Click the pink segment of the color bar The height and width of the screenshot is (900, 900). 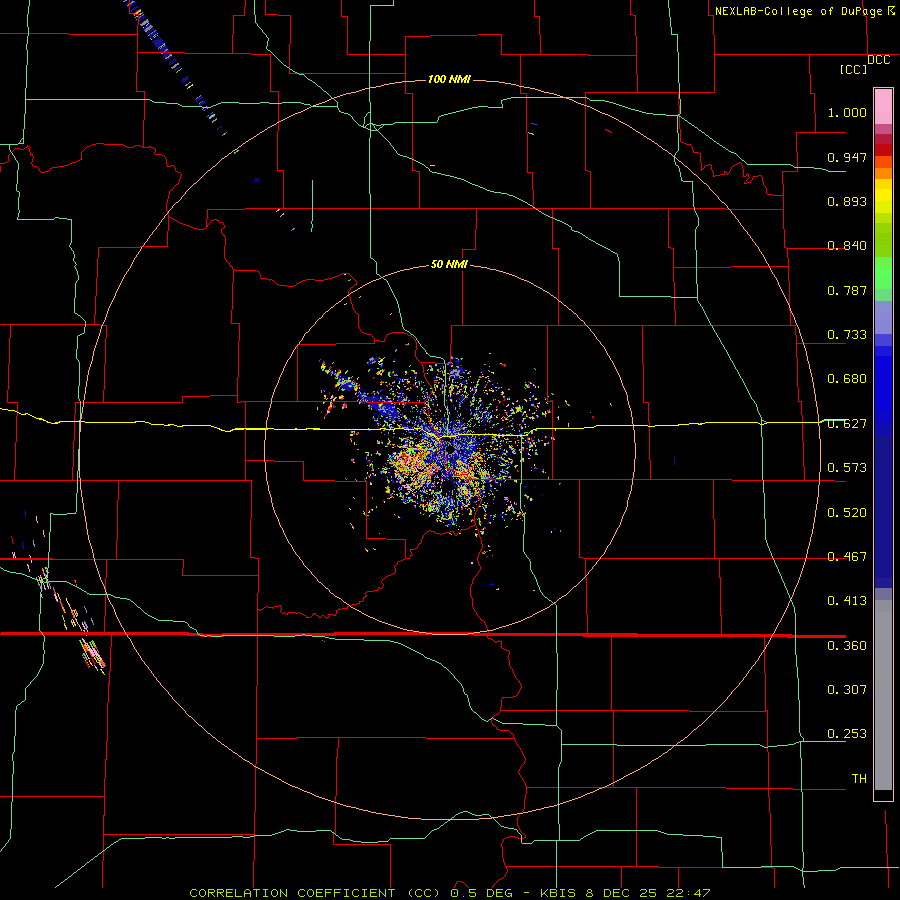click(x=883, y=107)
